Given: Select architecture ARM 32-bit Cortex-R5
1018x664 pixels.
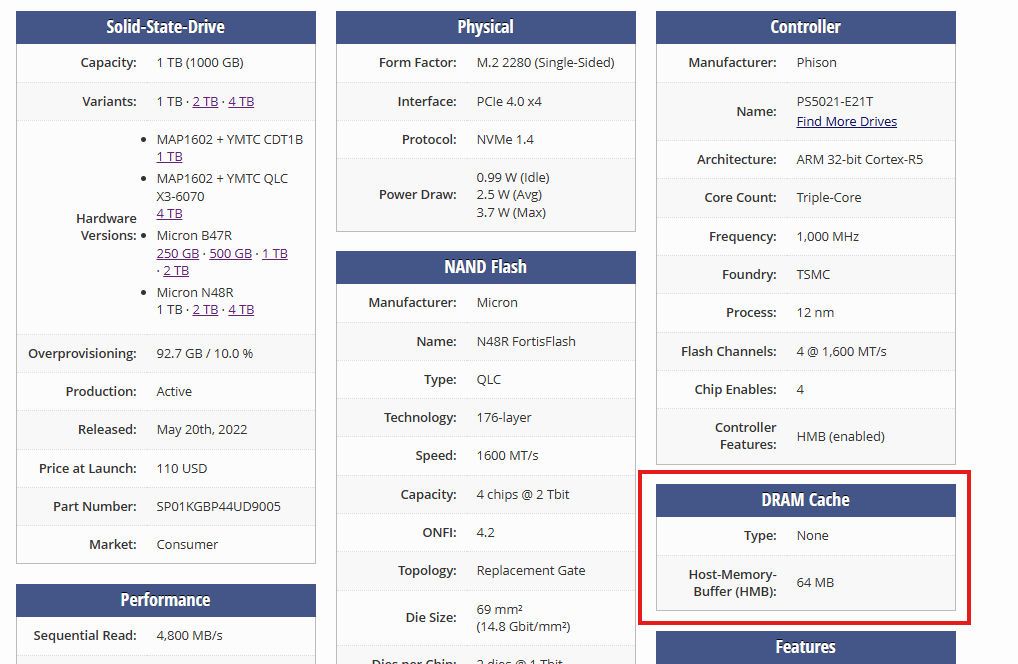Looking at the screenshot, I should [x=860, y=160].
